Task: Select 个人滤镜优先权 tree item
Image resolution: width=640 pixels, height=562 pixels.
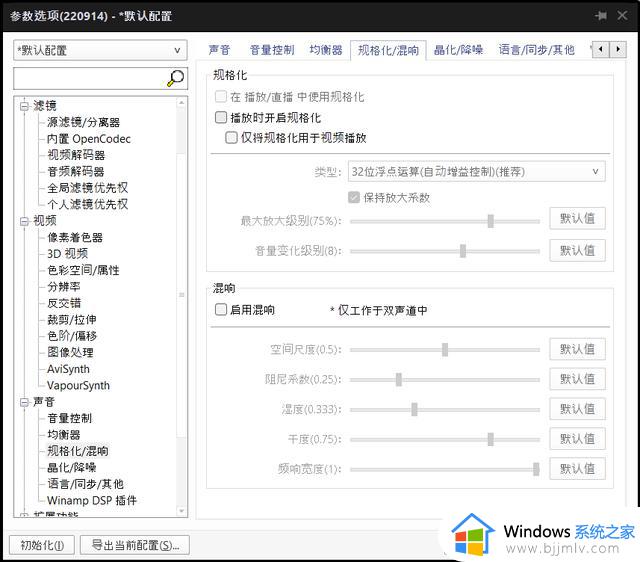Action: [x=87, y=204]
